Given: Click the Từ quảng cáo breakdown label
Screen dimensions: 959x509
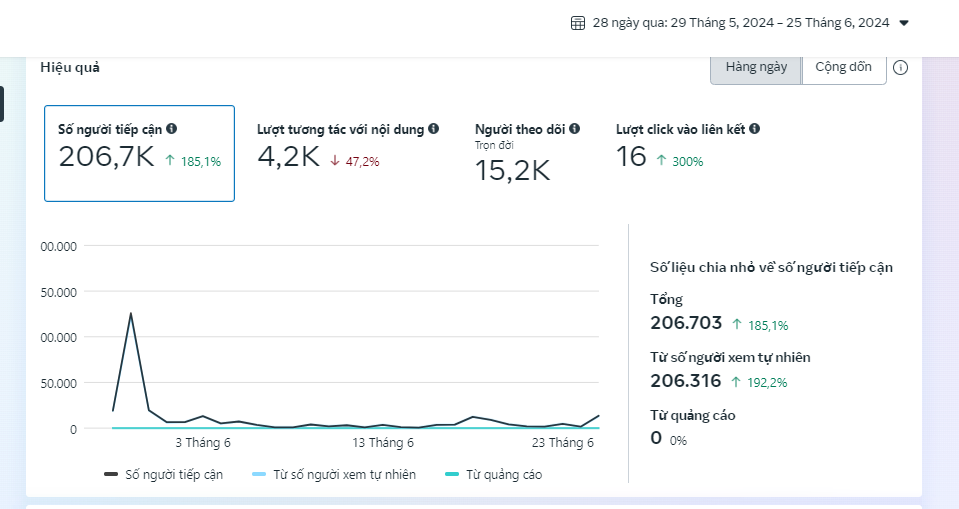Looking at the screenshot, I should 692,415.
